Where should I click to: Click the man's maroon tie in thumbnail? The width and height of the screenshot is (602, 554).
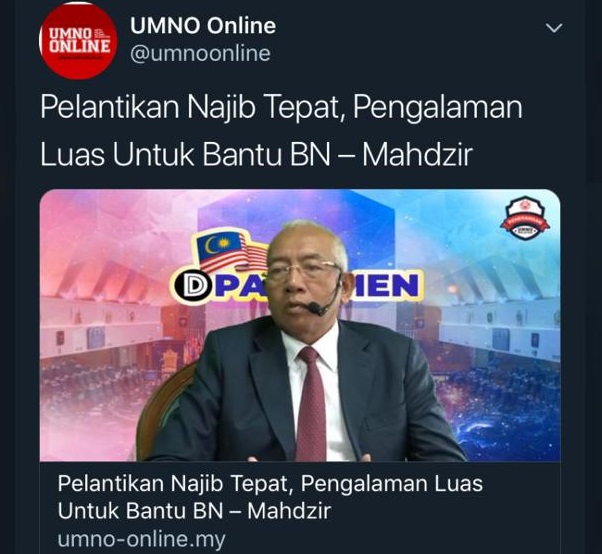pyautogui.click(x=312, y=404)
